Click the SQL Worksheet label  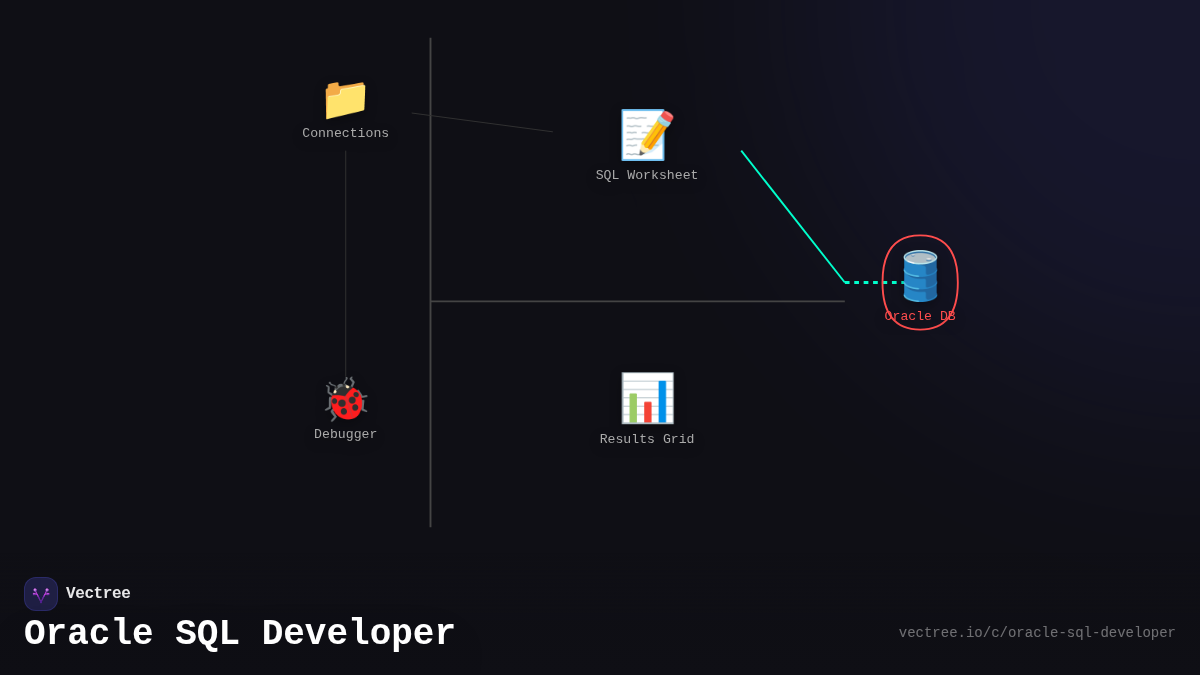tap(647, 174)
